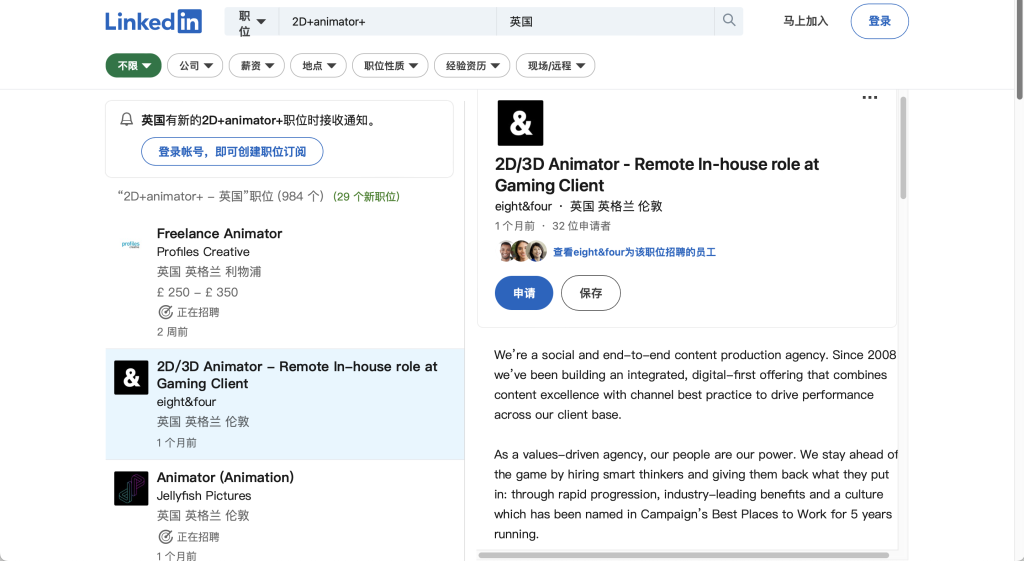Click the bell notification icon
Image resolution: width=1024 pixels, height=561 pixels.
click(x=127, y=120)
